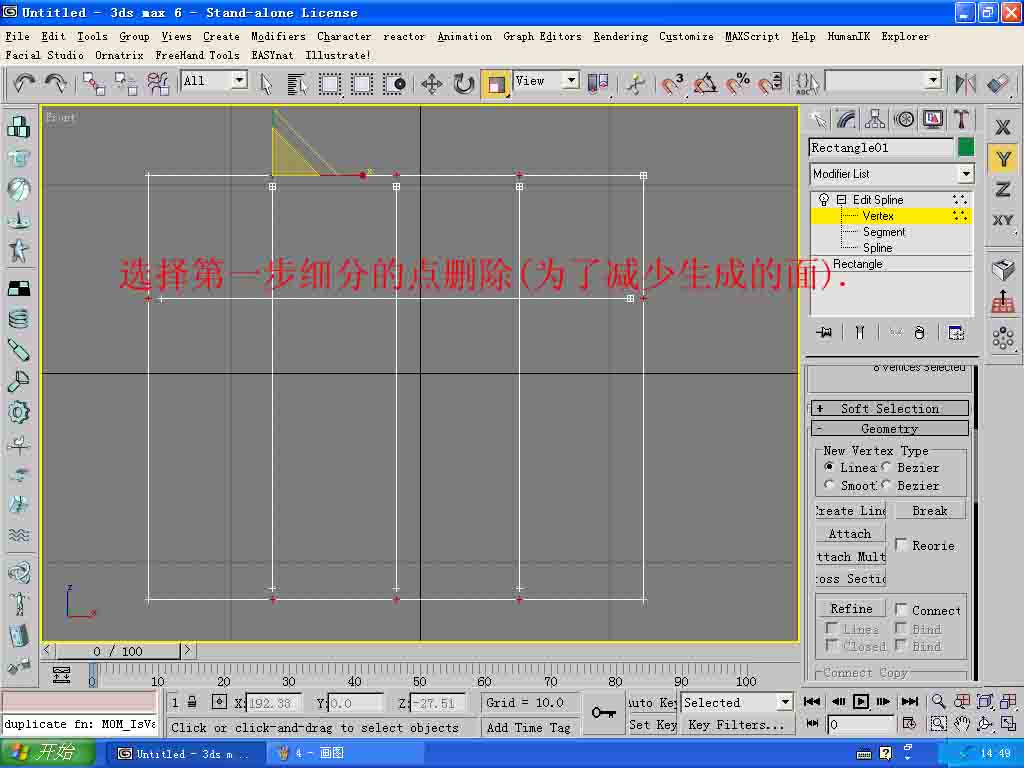Click the Mirror tool icon
Image resolution: width=1024 pixels, height=768 pixels.
966,83
